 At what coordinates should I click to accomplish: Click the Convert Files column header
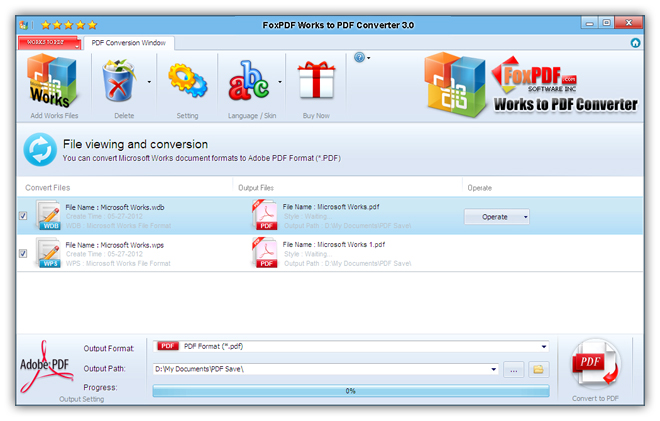pyautogui.click(x=48, y=188)
